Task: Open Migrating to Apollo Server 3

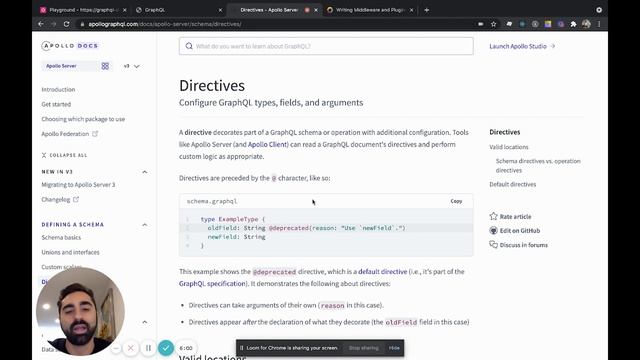Action: pyautogui.click(x=78, y=184)
